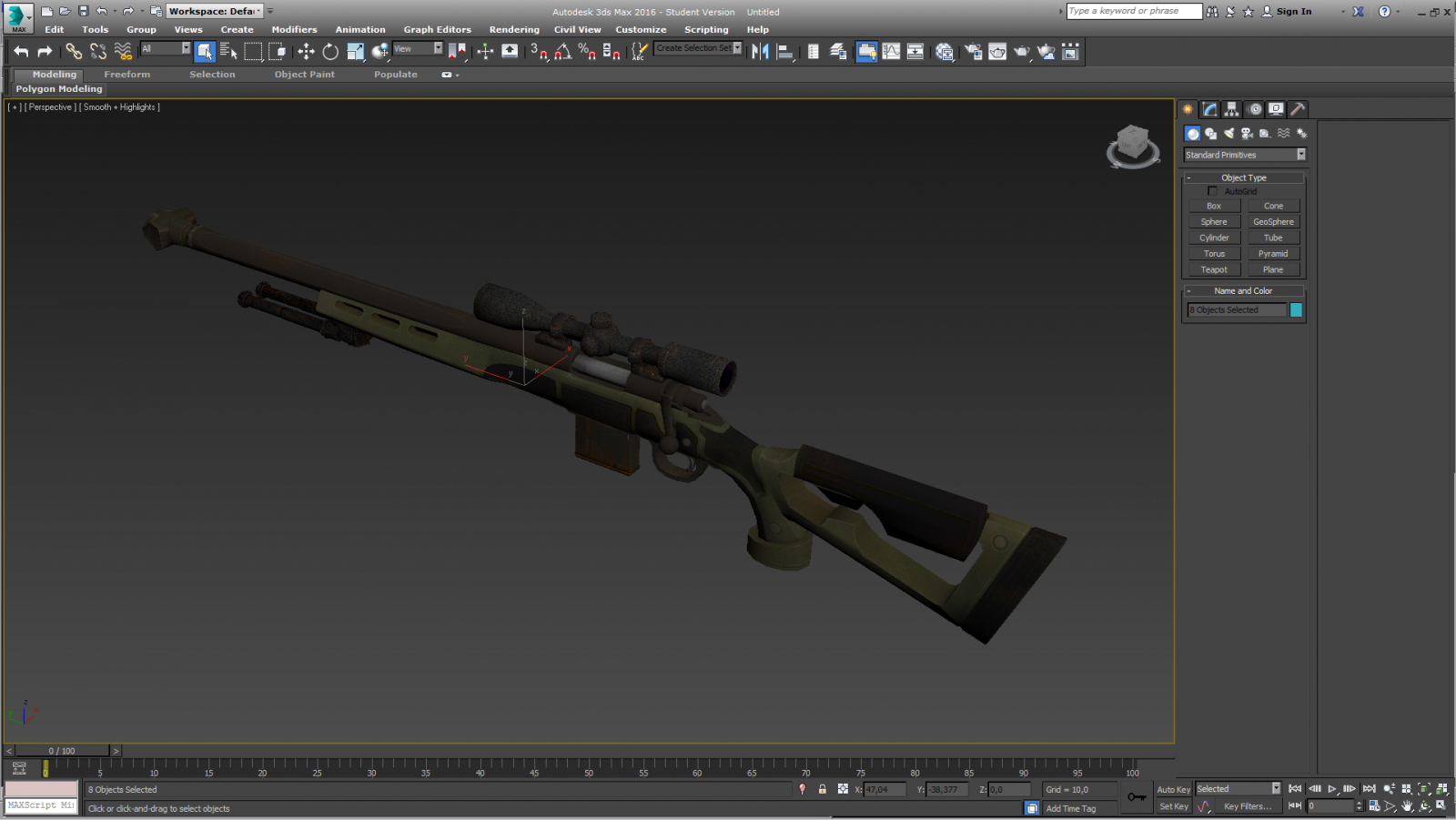Open the Material Editor icon
Screen dimensions: 1456x820
(x=945, y=52)
